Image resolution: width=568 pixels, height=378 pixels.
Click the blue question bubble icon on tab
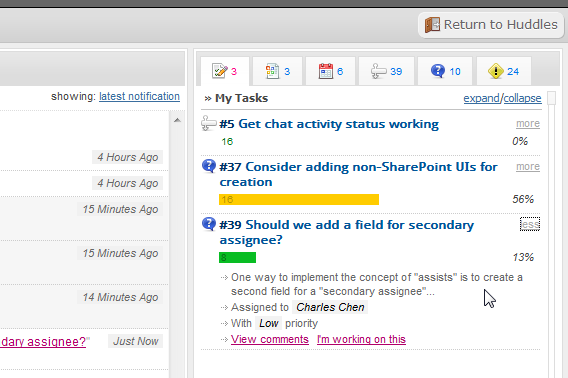click(438, 71)
